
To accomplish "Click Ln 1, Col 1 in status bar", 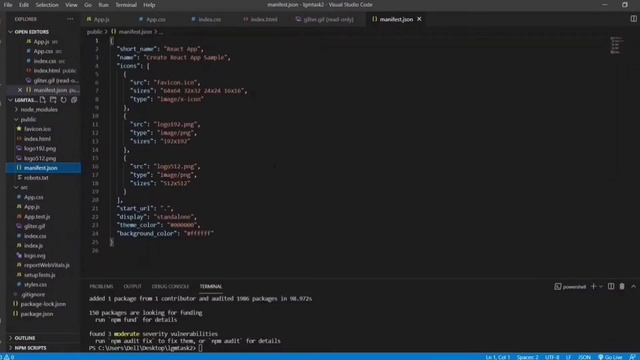I will click(x=498, y=357).
